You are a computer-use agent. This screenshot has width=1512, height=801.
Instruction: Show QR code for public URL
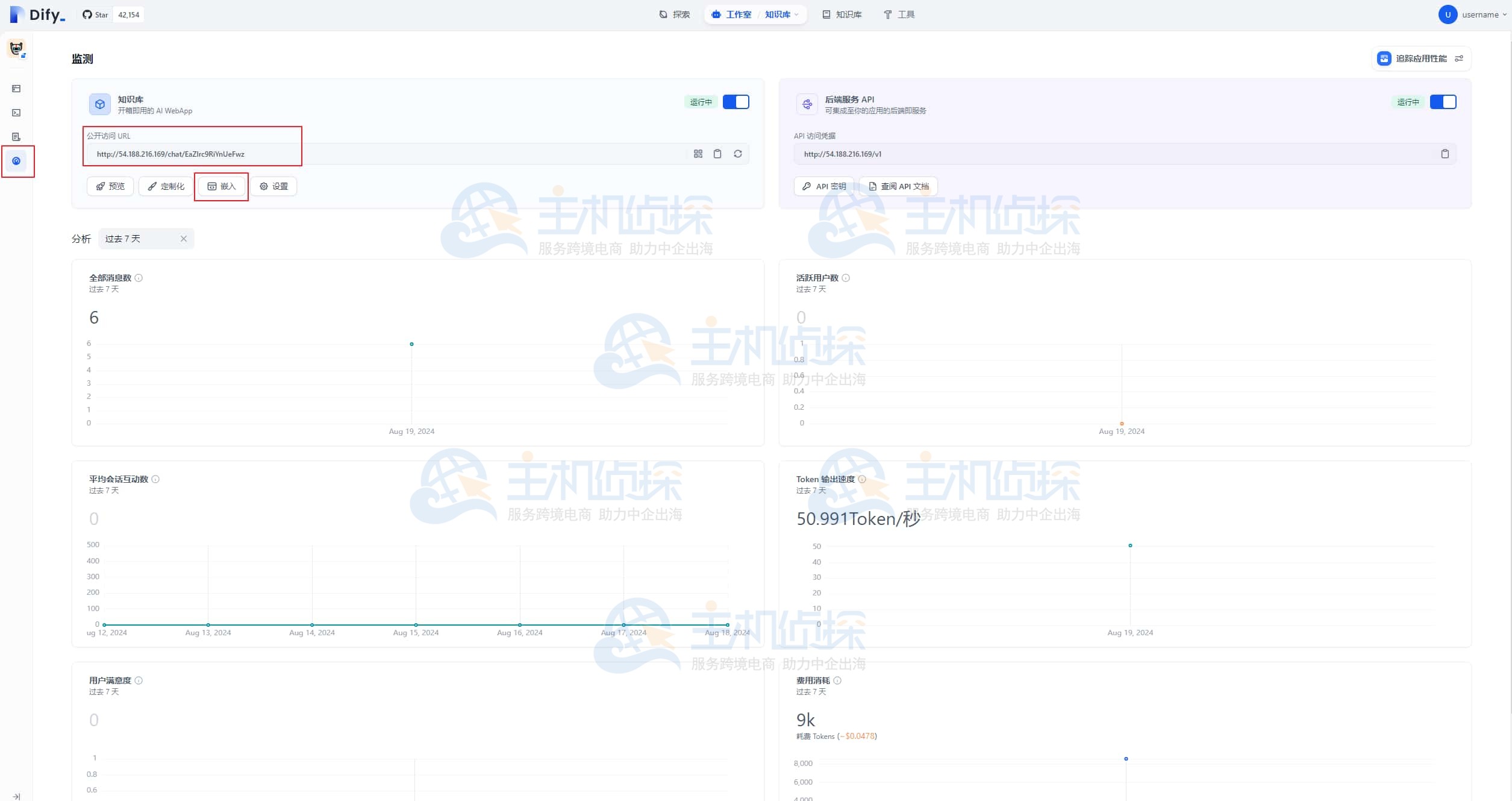[698, 154]
